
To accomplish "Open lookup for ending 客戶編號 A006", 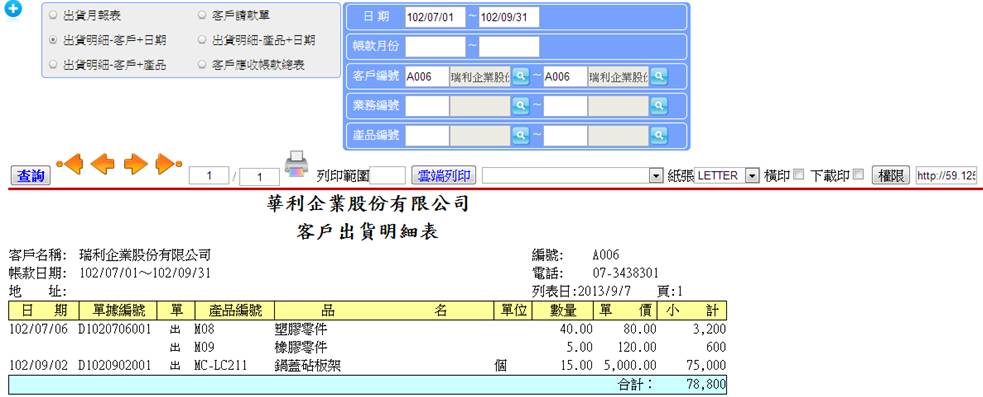I will click(x=658, y=77).
